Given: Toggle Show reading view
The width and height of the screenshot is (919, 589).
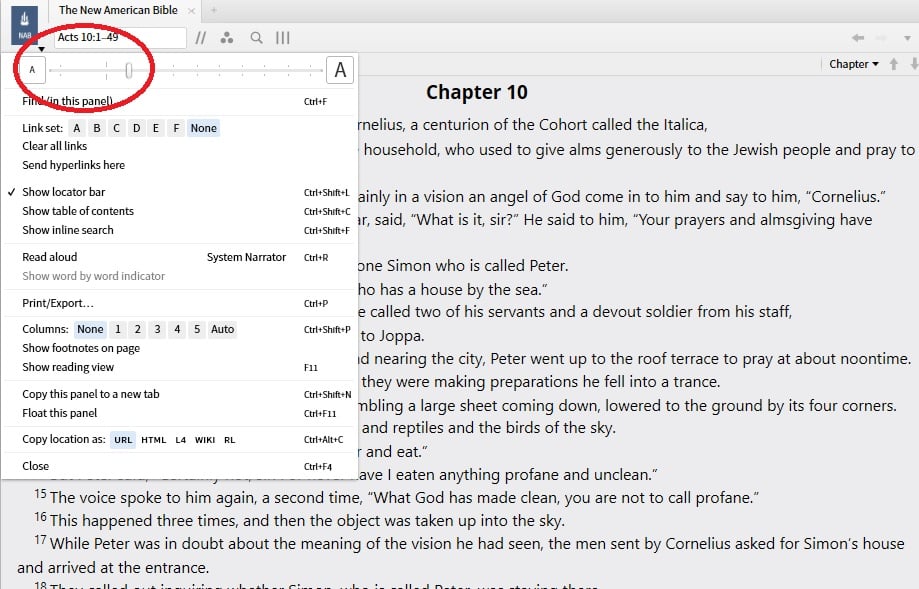Looking at the screenshot, I should point(68,367).
